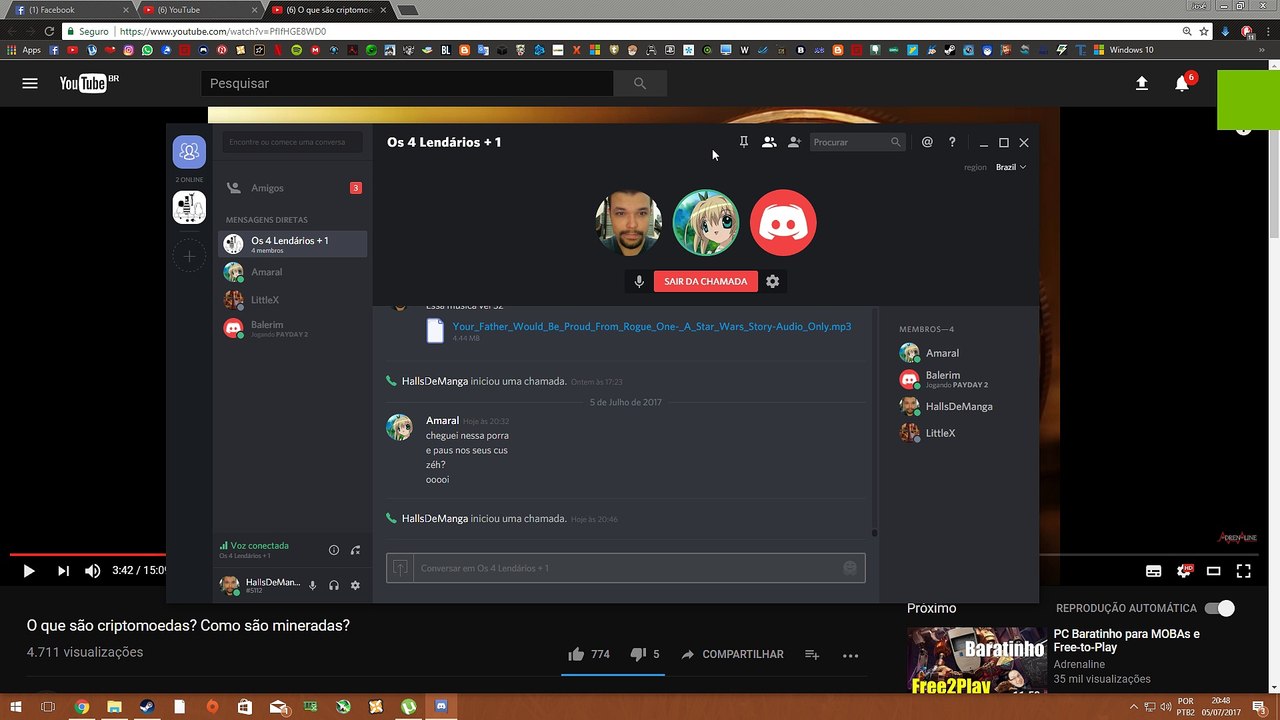Enter YouTube fullscreen
The width and height of the screenshot is (1280, 720).
[1244, 571]
